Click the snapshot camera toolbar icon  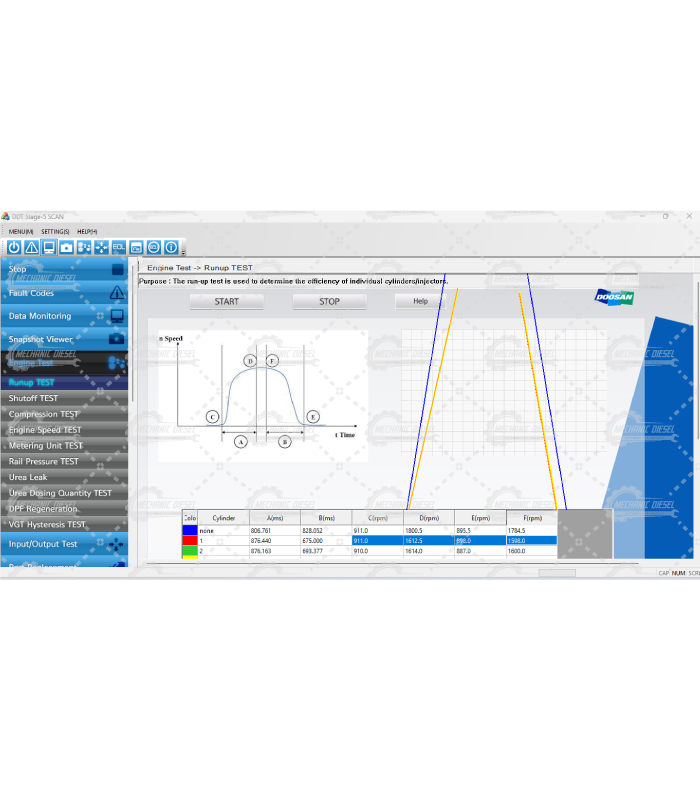pyautogui.click(x=66, y=247)
